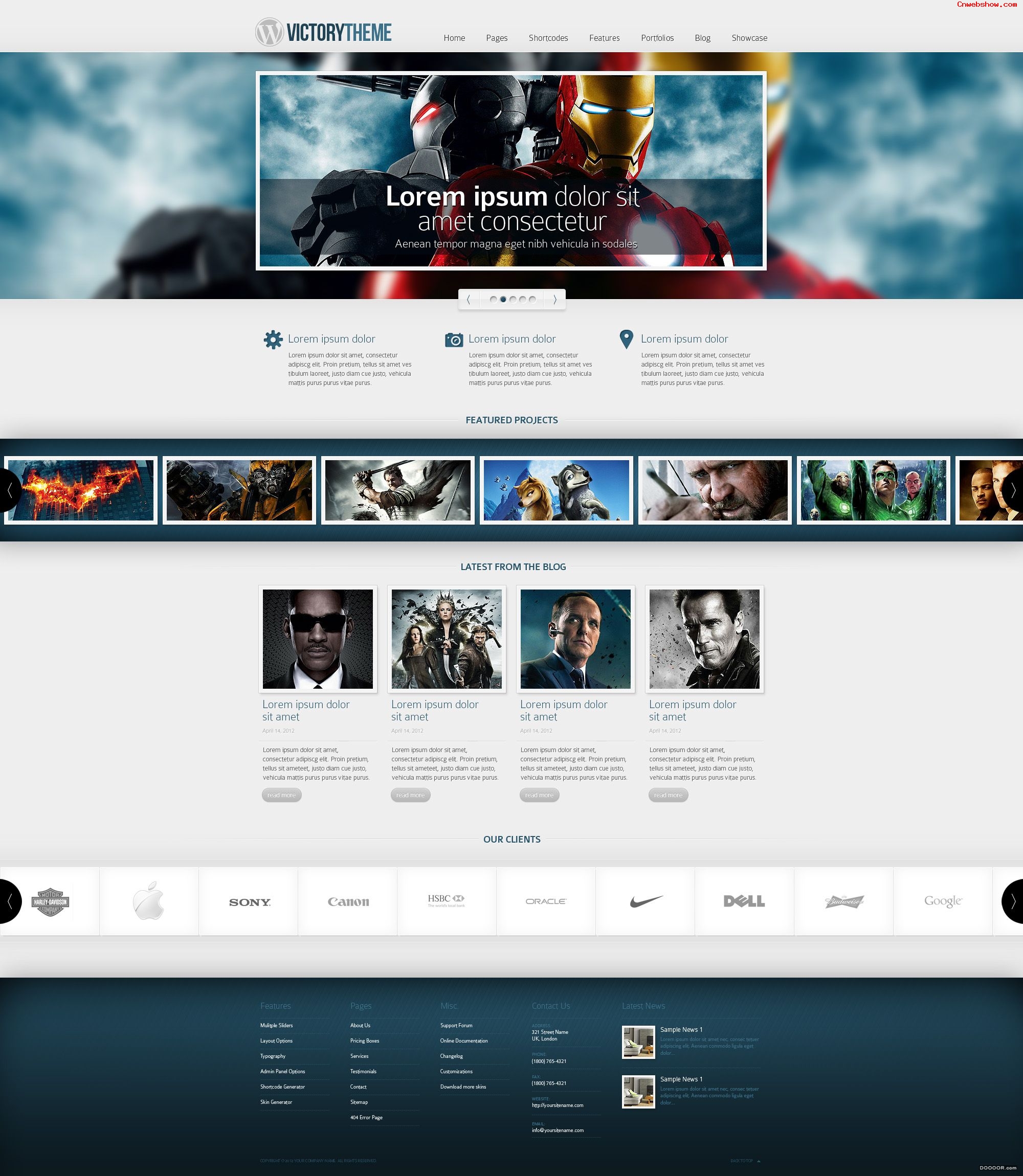The image size is (1023, 1176).
Task: Open the Download more skins footer link
Action: tap(463, 1087)
